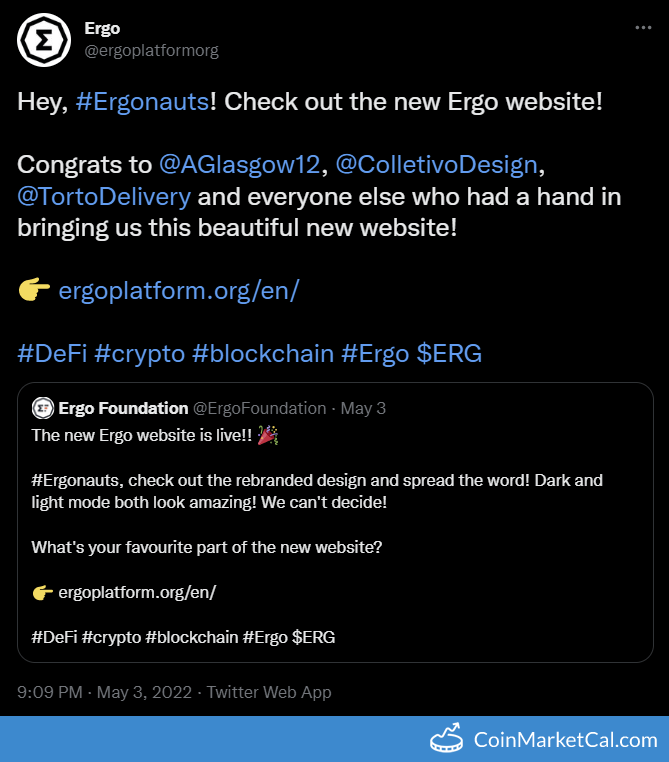Open the ergoplatform.org/en/ link in main tweet
This screenshot has width=669, height=762.
[179, 290]
